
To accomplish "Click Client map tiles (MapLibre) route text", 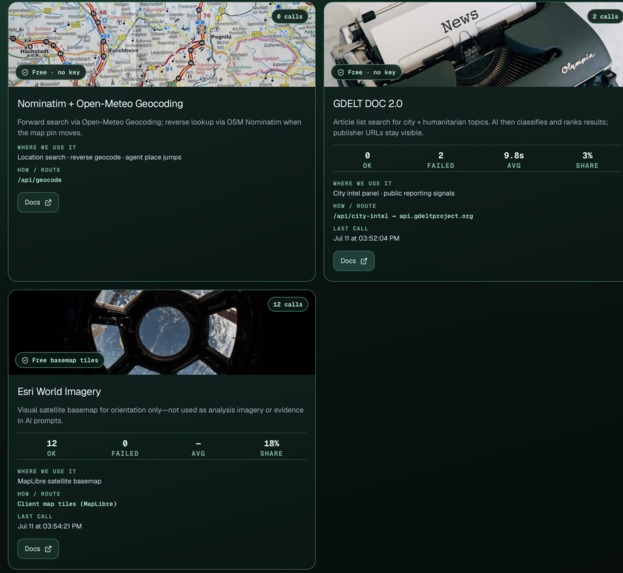I will [67, 504].
